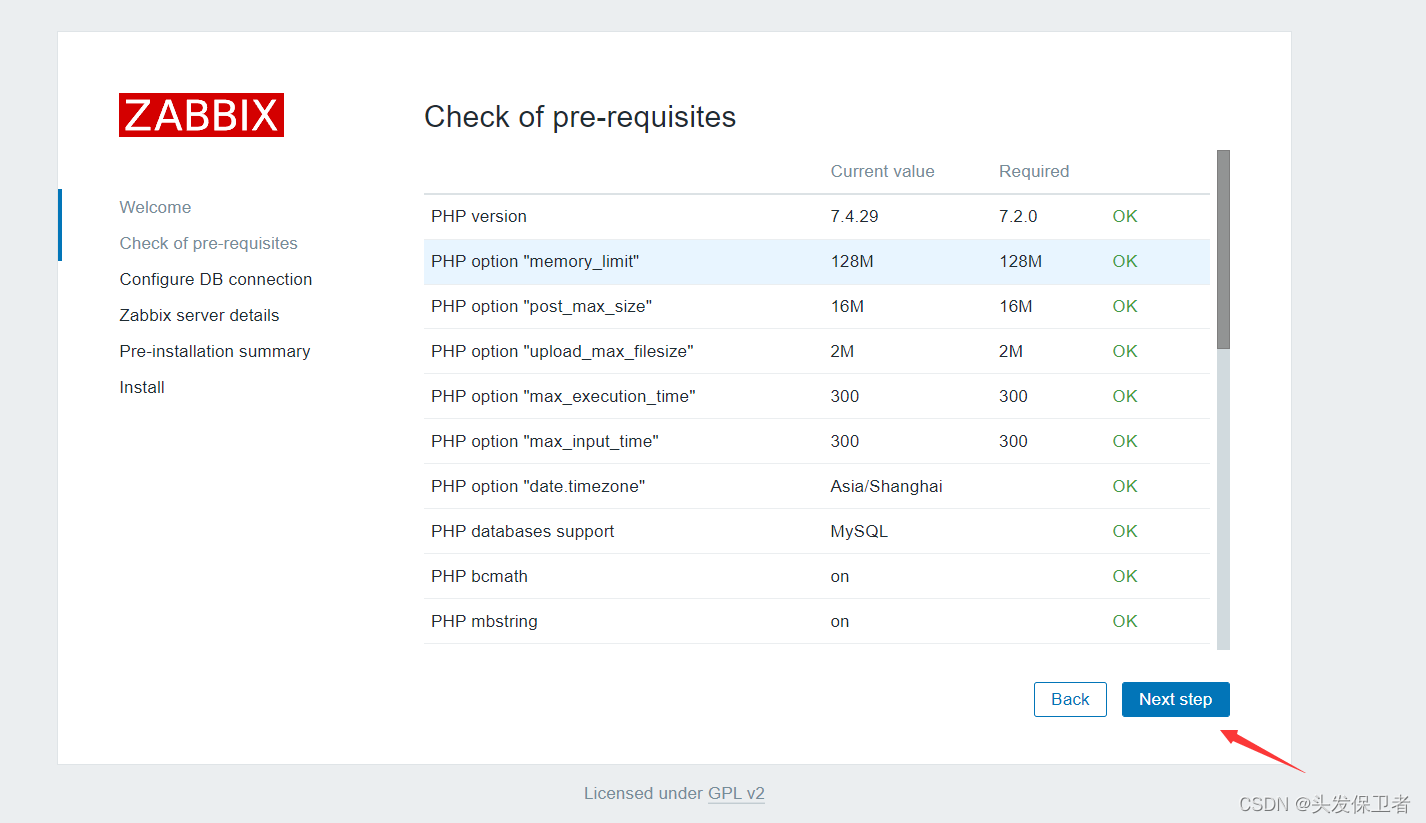Click PHP option "upload_max_filesize" row label
The height and width of the screenshot is (823, 1426).
point(562,351)
